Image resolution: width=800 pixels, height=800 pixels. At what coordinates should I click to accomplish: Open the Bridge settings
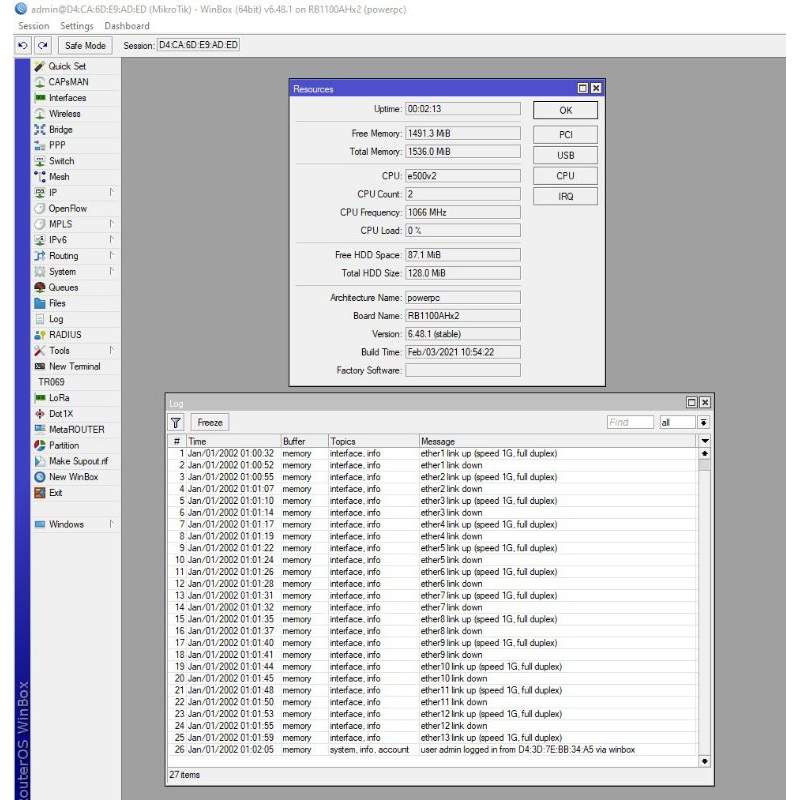(x=60, y=130)
